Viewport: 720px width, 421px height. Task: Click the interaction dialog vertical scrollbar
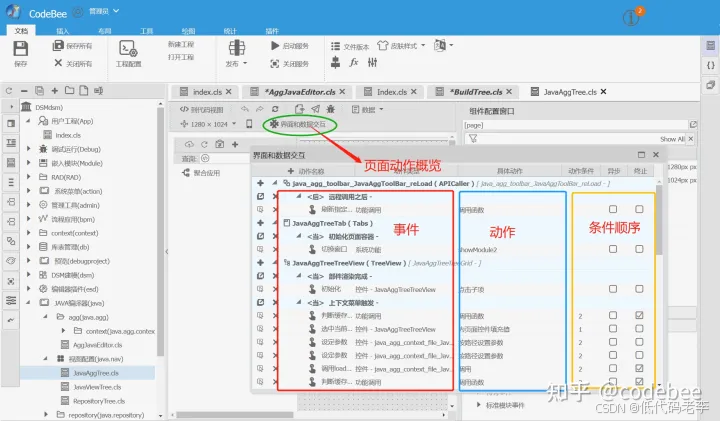pyautogui.click(x=659, y=220)
